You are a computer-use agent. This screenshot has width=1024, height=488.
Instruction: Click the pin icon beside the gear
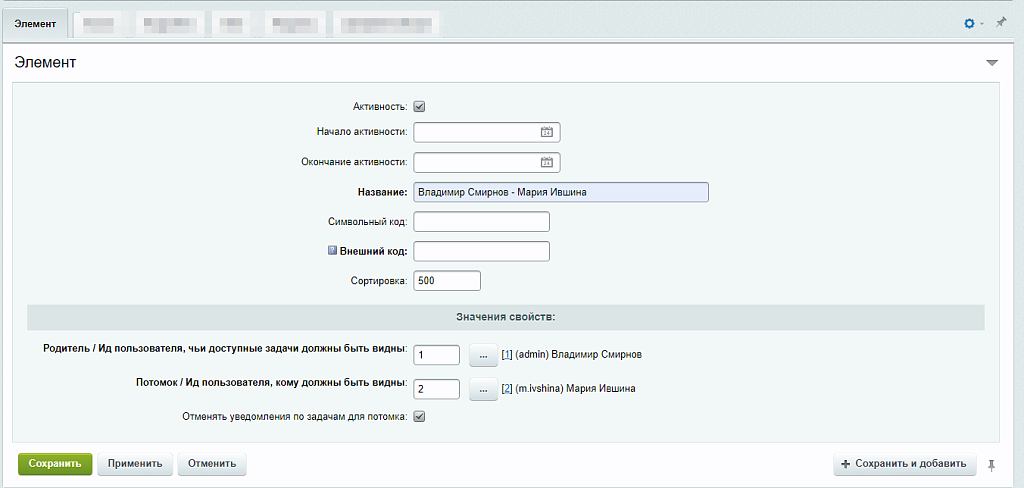(1000, 22)
